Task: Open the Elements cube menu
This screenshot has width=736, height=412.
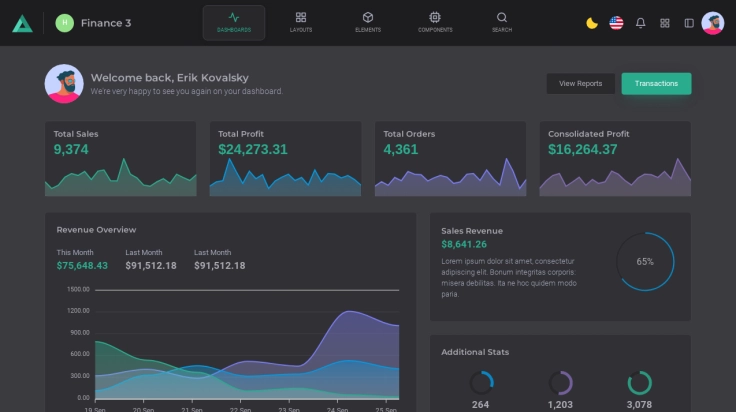Action: (x=368, y=22)
